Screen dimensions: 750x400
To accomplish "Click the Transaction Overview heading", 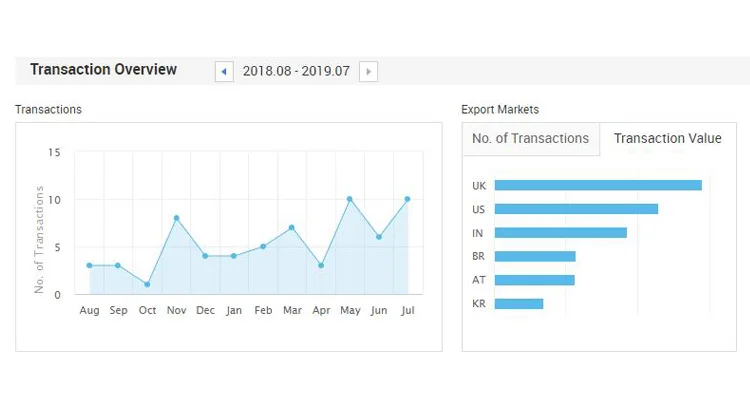I will point(103,69).
